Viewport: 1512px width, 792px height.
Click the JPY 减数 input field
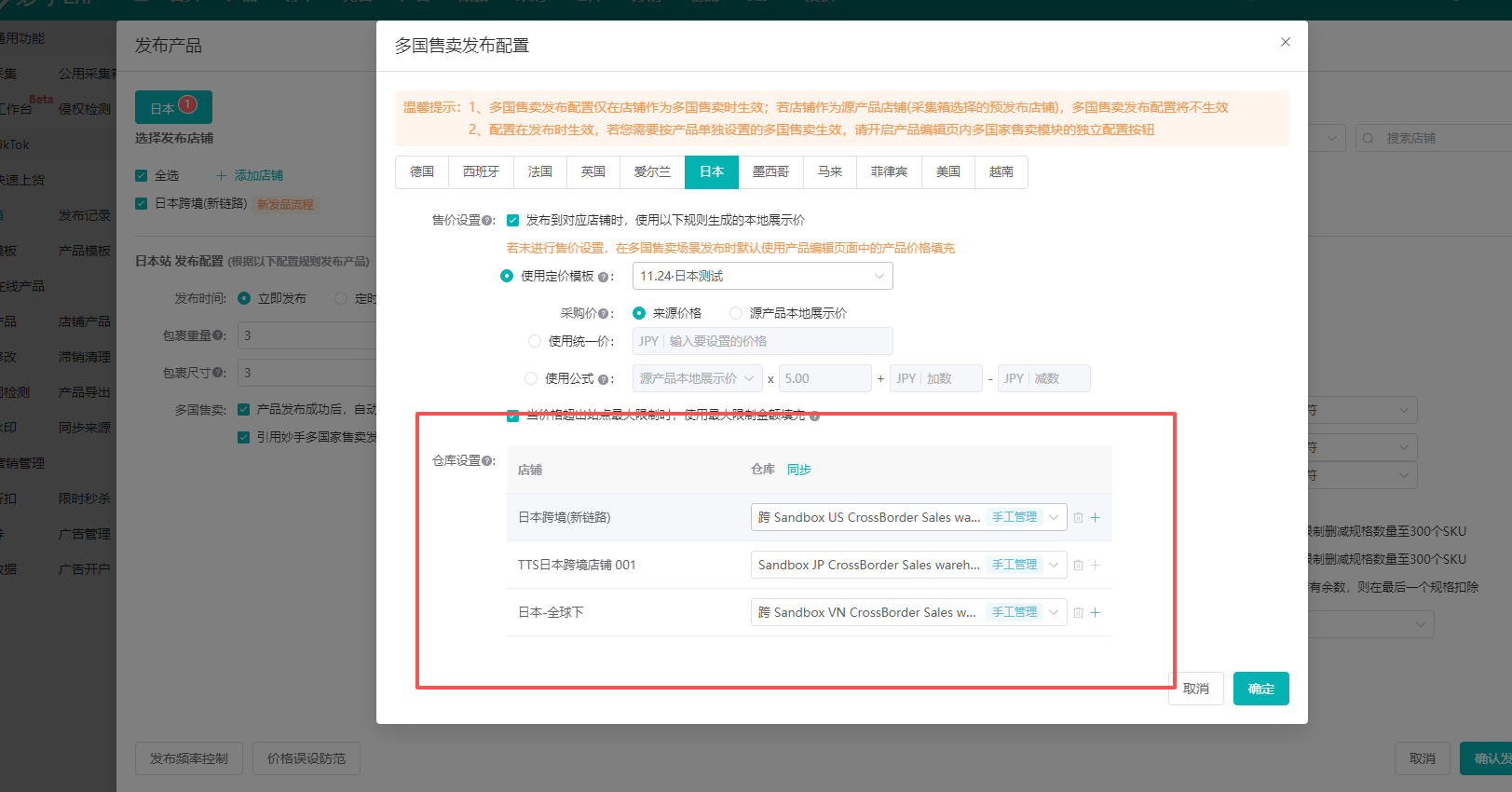coord(1044,378)
